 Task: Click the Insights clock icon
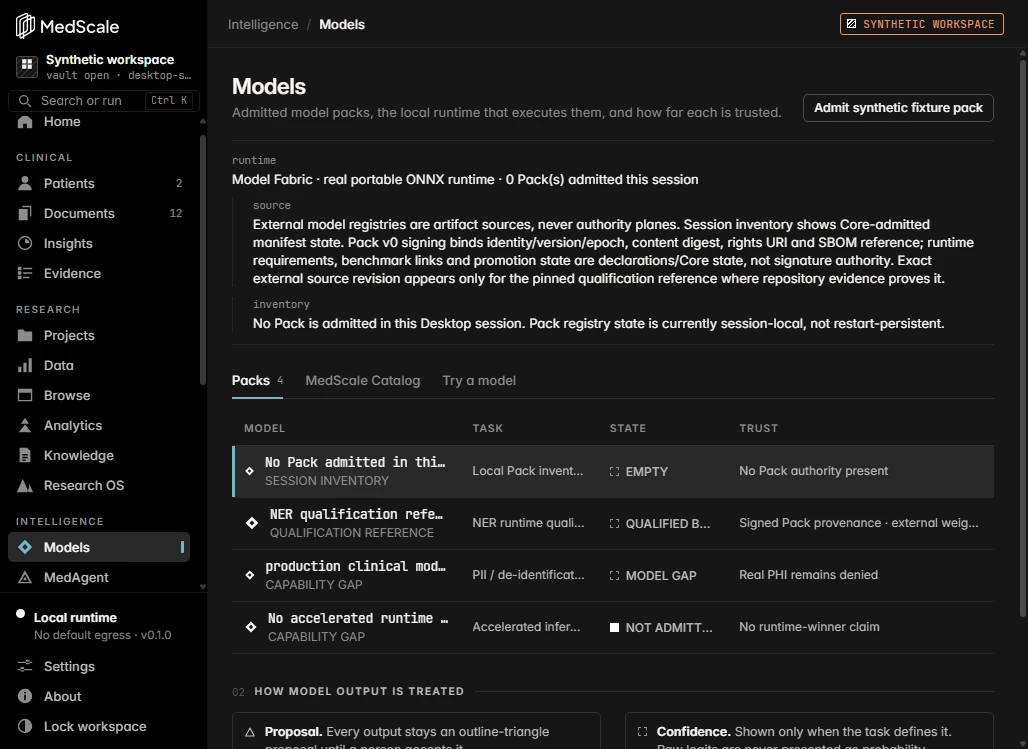pyautogui.click(x=25, y=243)
